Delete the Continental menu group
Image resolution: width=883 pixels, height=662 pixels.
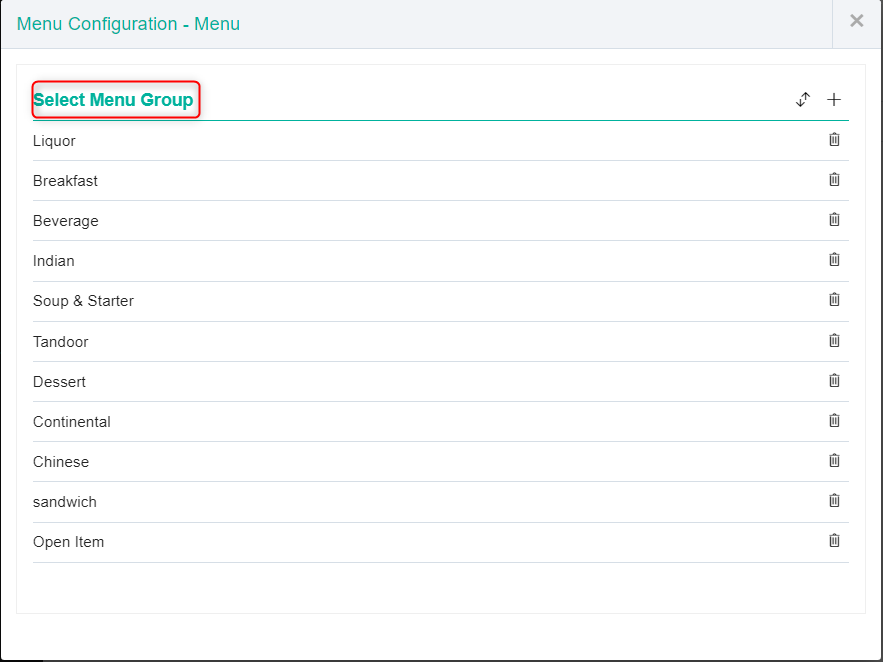[x=835, y=420]
